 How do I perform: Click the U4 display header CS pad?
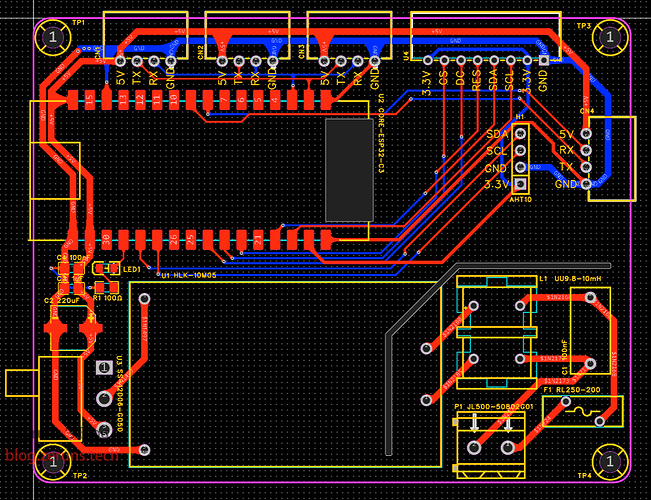[442, 61]
